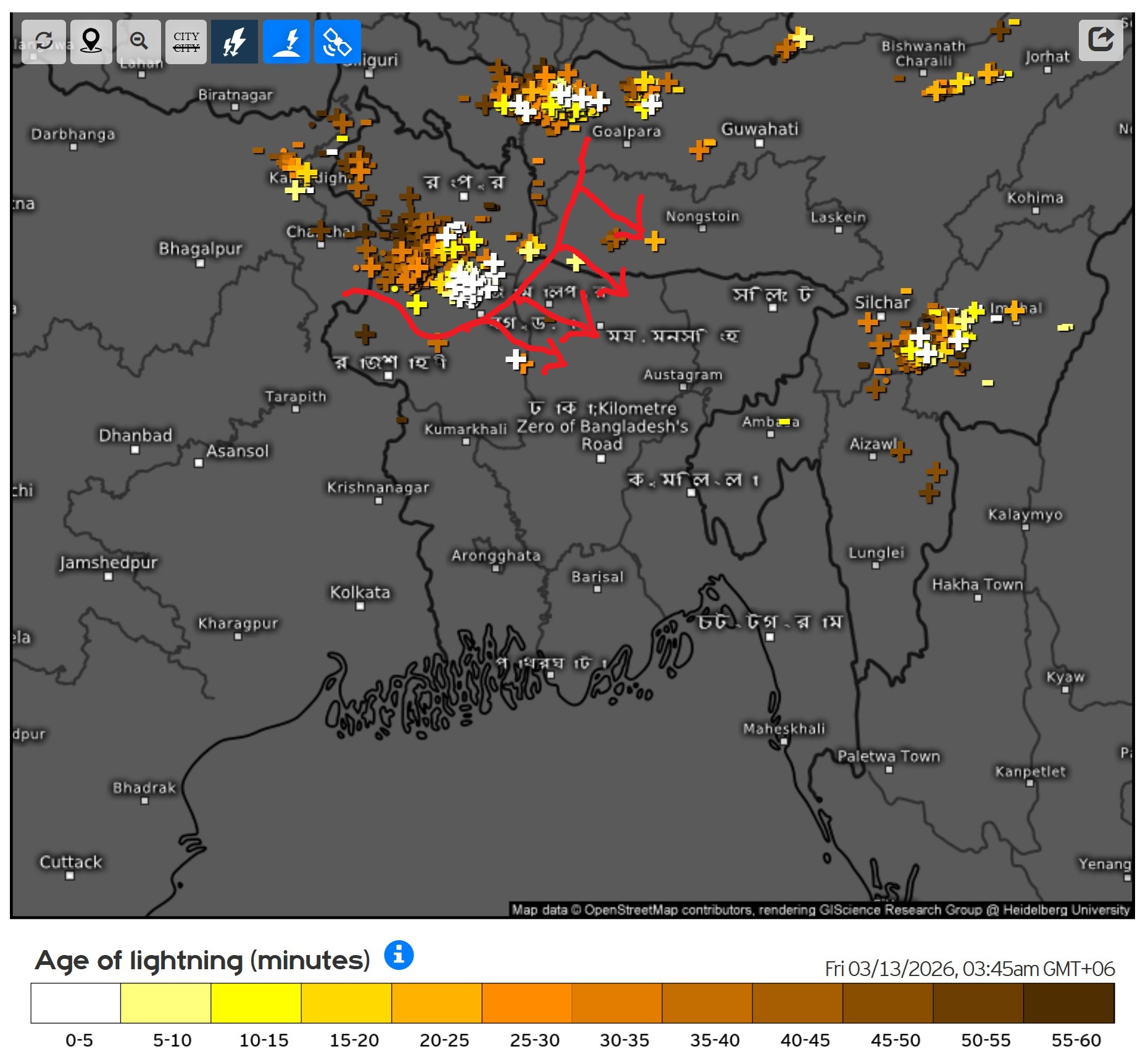1148x1055 pixels.
Task: Click the refresh map icon
Action: [x=43, y=41]
